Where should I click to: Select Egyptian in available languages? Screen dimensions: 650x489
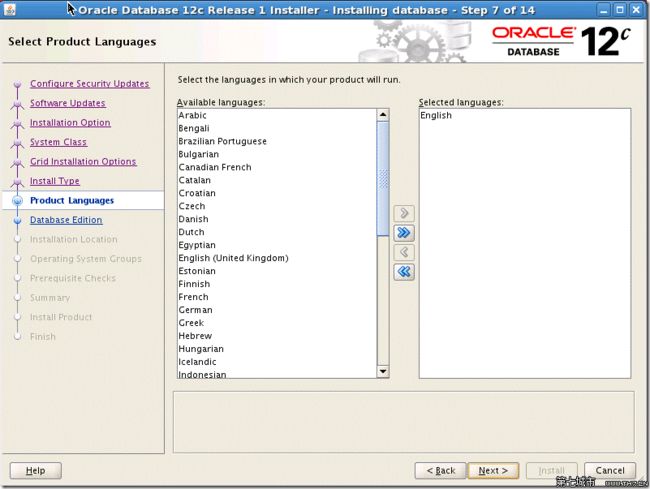276,245
